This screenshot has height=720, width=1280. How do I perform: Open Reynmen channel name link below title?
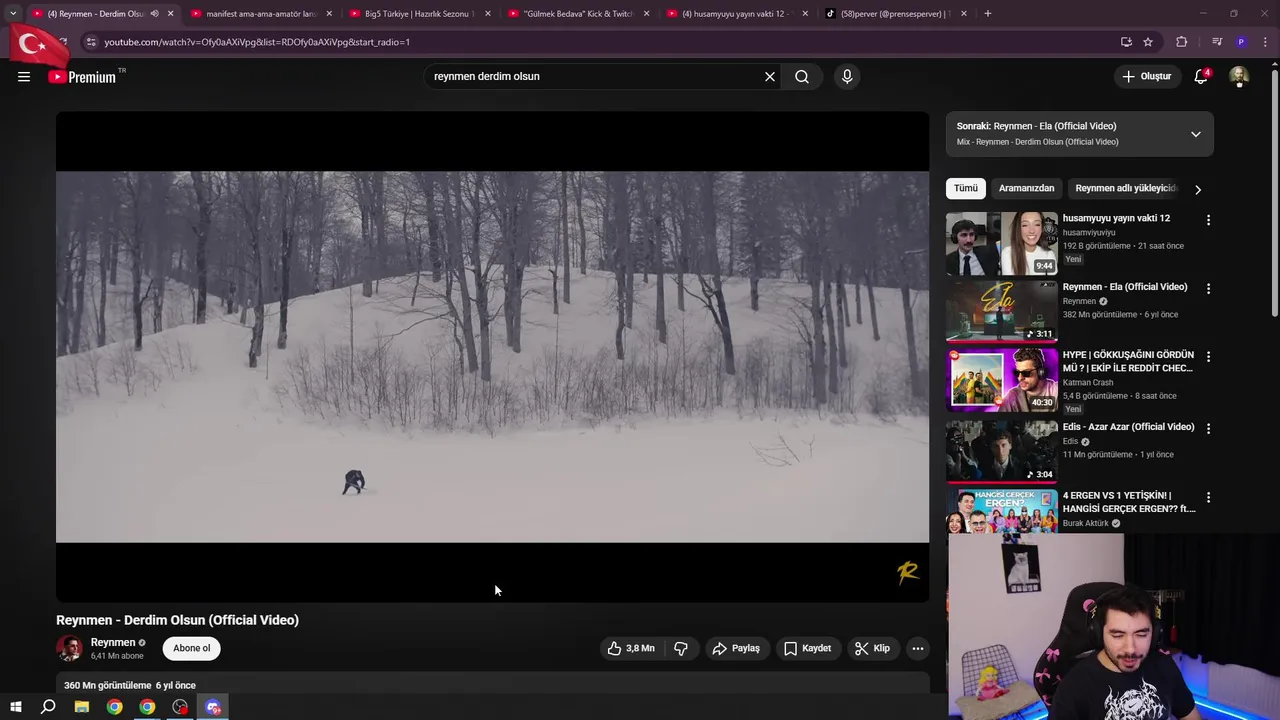point(113,643)
